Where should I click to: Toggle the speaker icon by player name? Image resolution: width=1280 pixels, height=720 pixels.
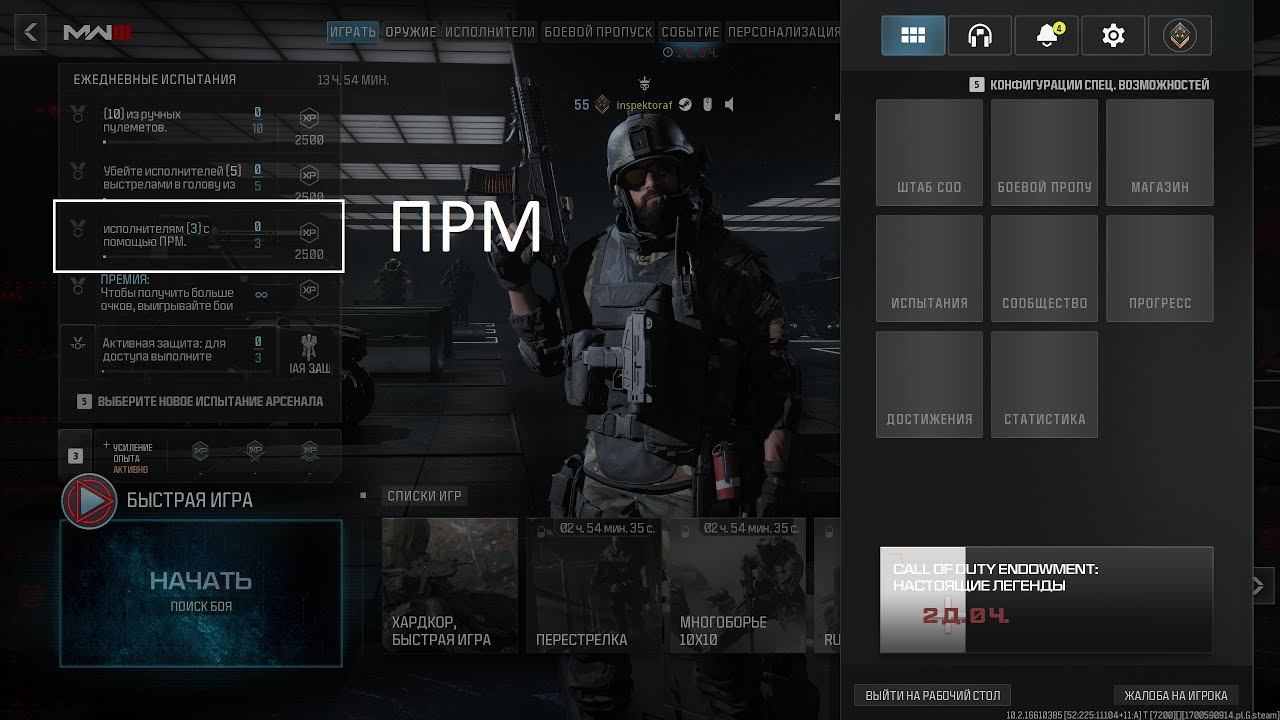[x=730, y=104]
